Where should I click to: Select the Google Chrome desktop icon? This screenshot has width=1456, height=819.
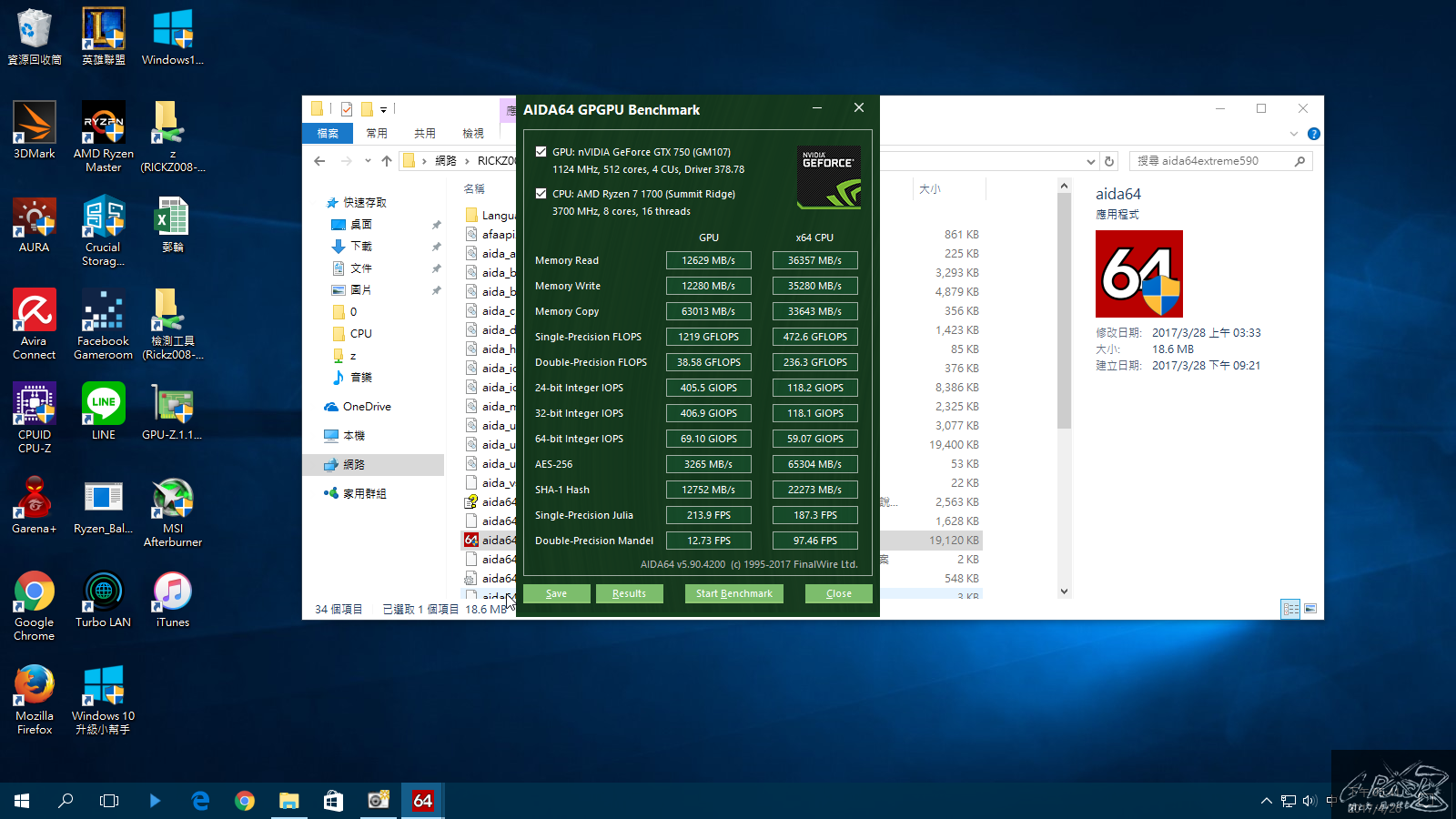(35, 606)
